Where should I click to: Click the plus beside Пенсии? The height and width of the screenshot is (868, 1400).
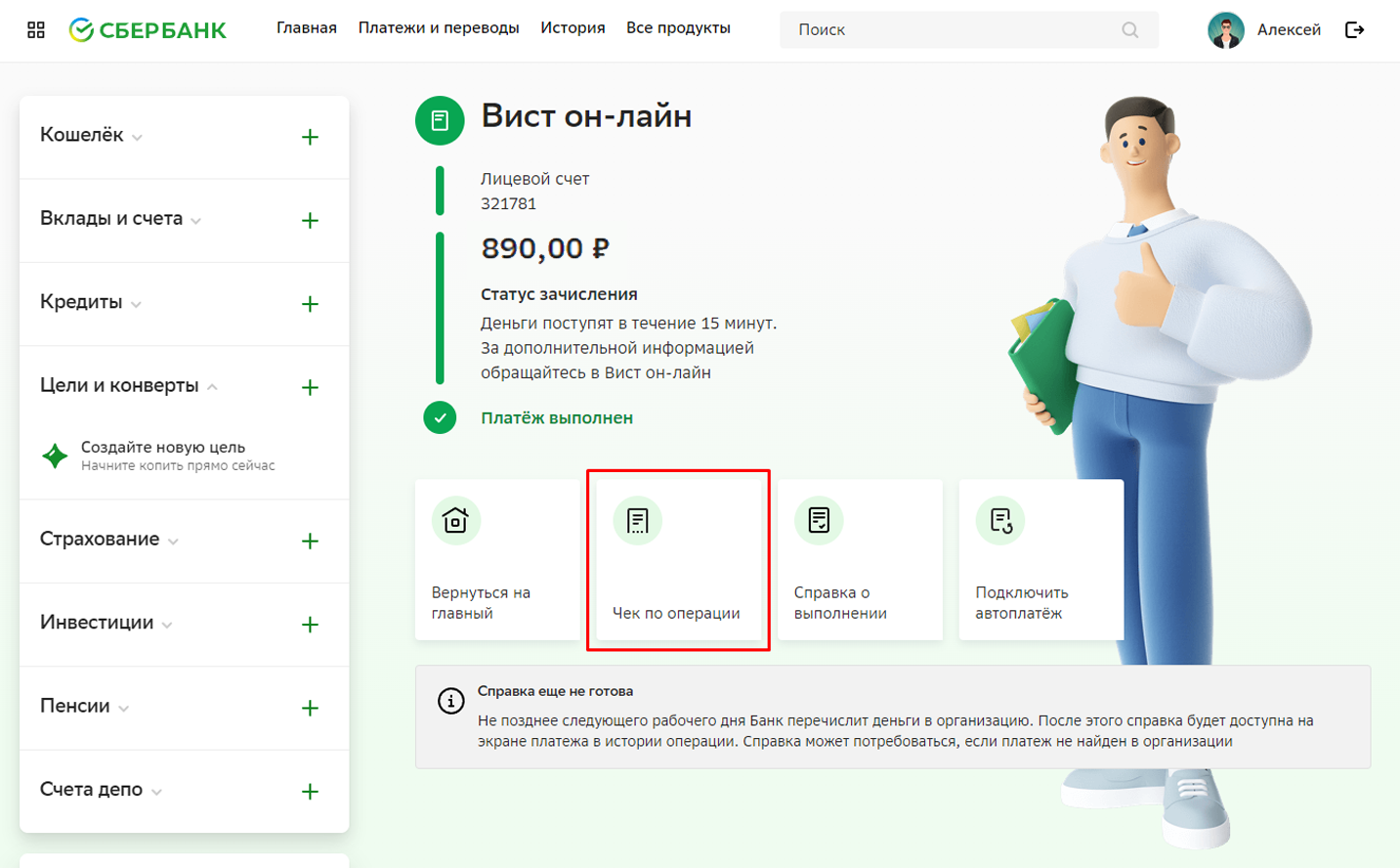click(310, 709)
